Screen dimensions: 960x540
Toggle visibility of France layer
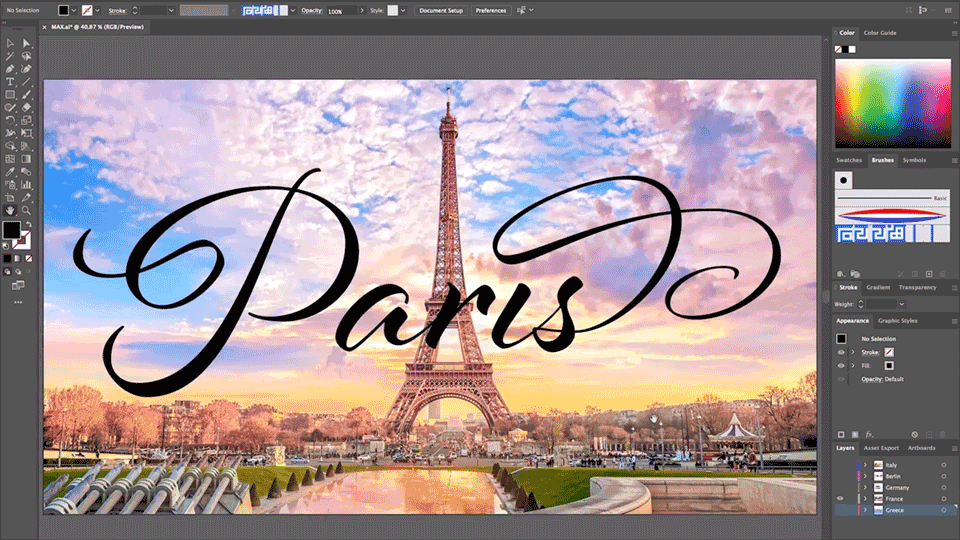(x=840, y=499)
